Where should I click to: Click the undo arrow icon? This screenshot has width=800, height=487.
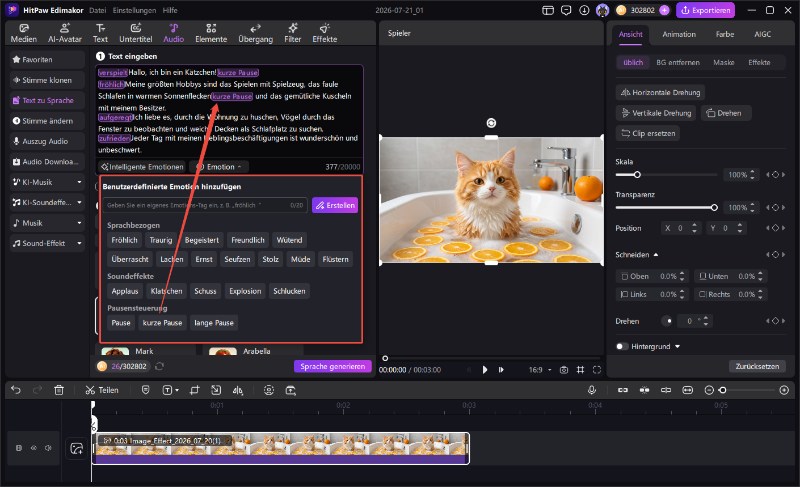[16, 390]
